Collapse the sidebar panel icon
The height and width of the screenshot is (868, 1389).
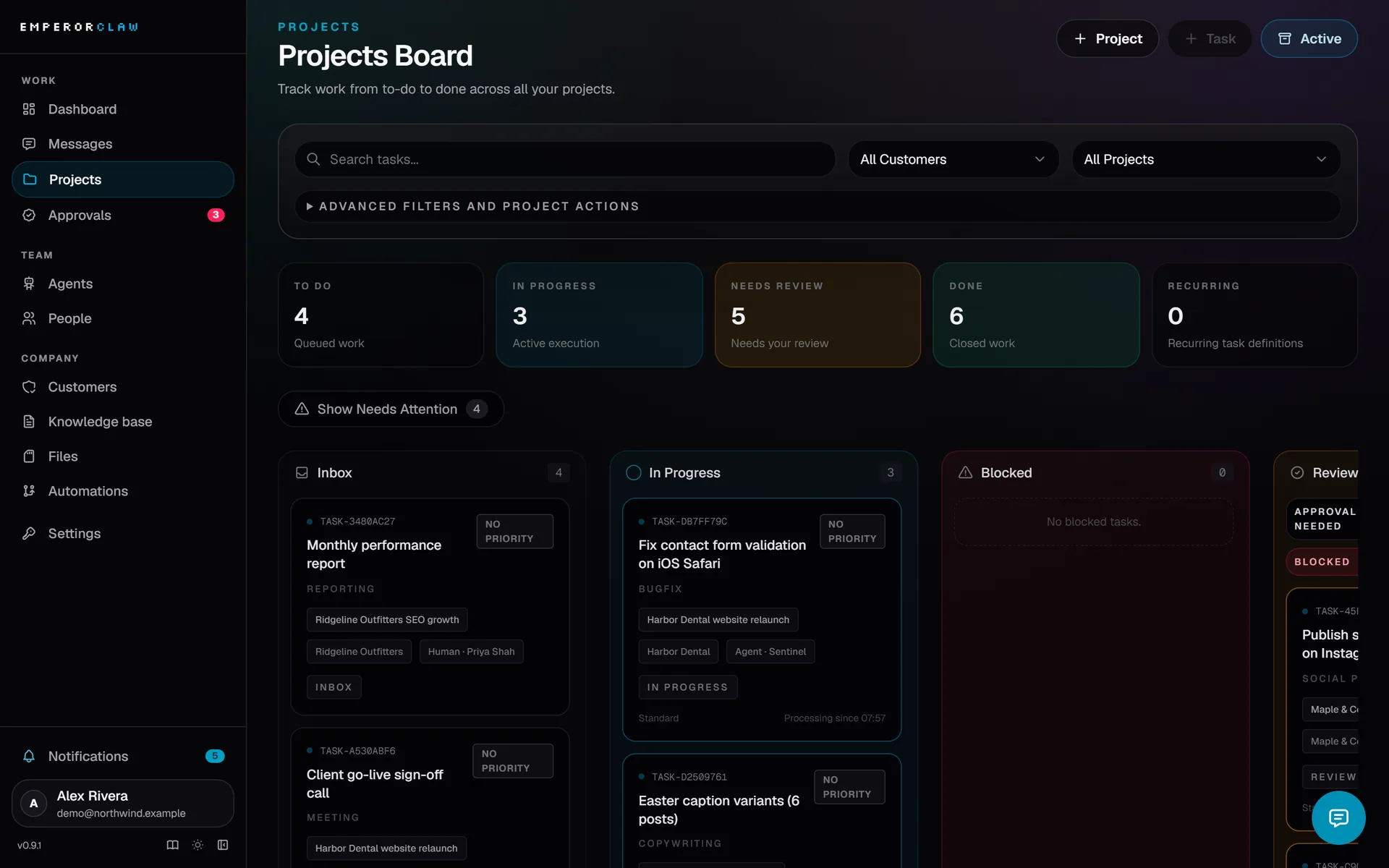pos(223,845)
